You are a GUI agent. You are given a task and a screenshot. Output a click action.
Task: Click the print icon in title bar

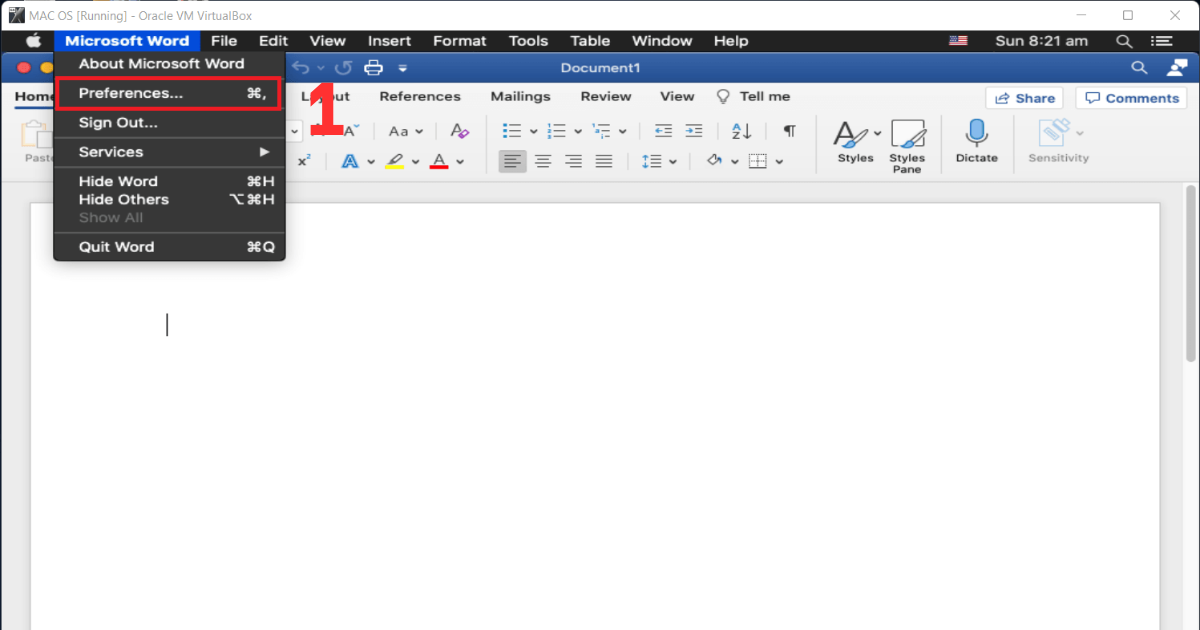[x=373, y=68]
